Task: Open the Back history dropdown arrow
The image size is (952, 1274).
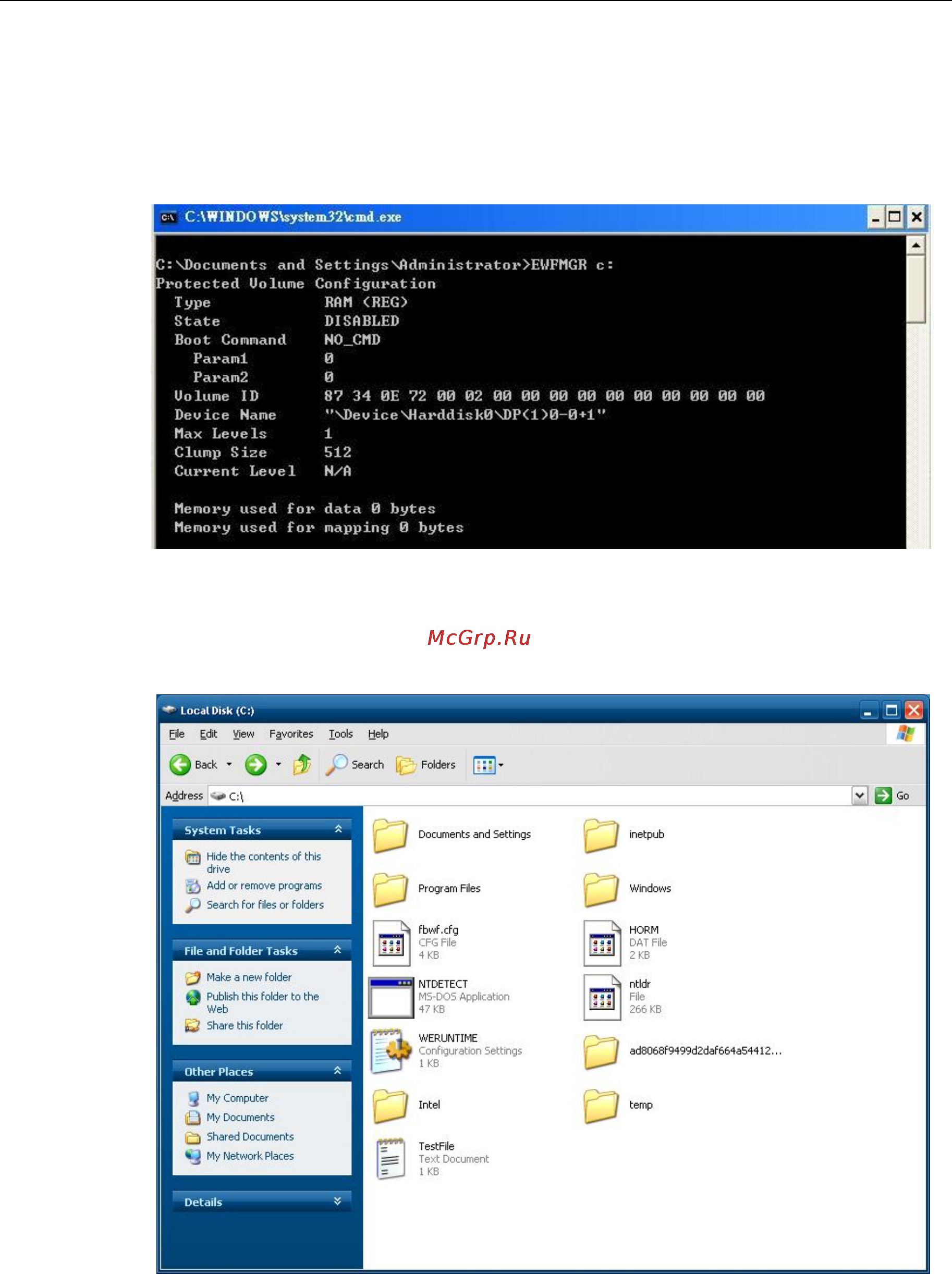Action: [x=229, y=764]
